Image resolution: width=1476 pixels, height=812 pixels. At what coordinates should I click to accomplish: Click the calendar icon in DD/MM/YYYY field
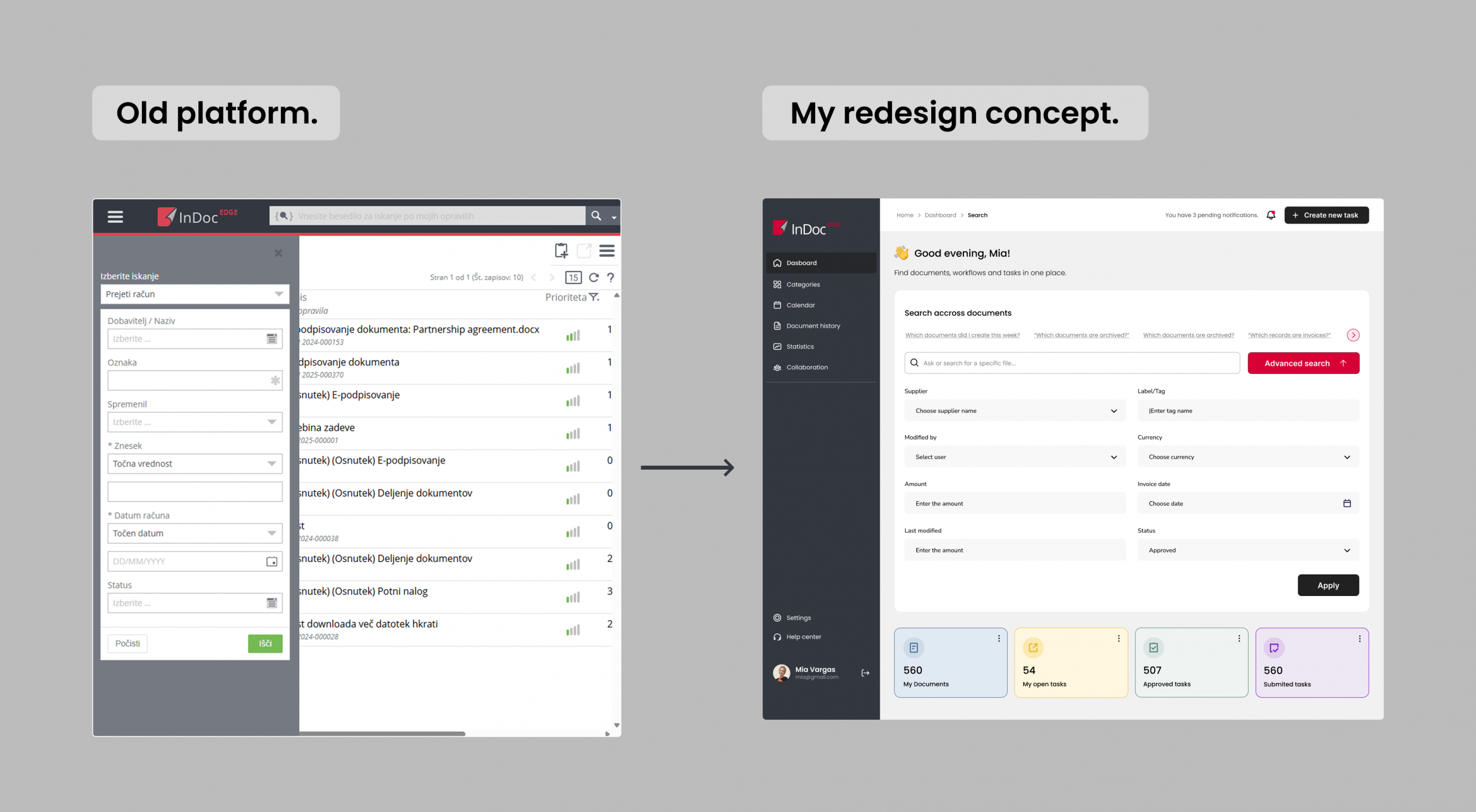click(x=272, y=561)
